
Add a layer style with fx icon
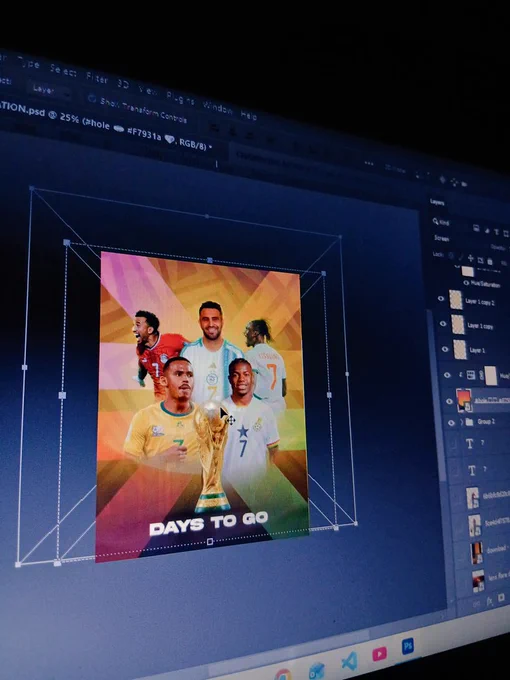pos(490,601)
